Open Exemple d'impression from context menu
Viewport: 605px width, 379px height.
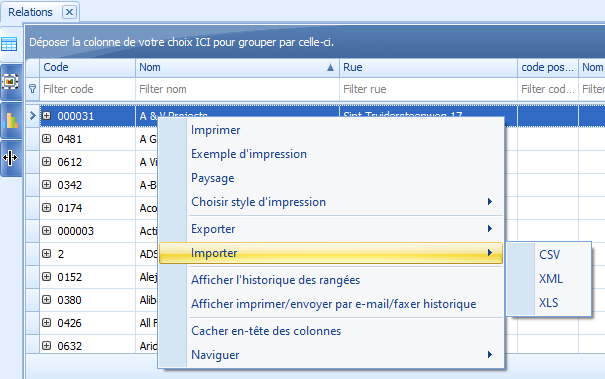tap(331, 154)
